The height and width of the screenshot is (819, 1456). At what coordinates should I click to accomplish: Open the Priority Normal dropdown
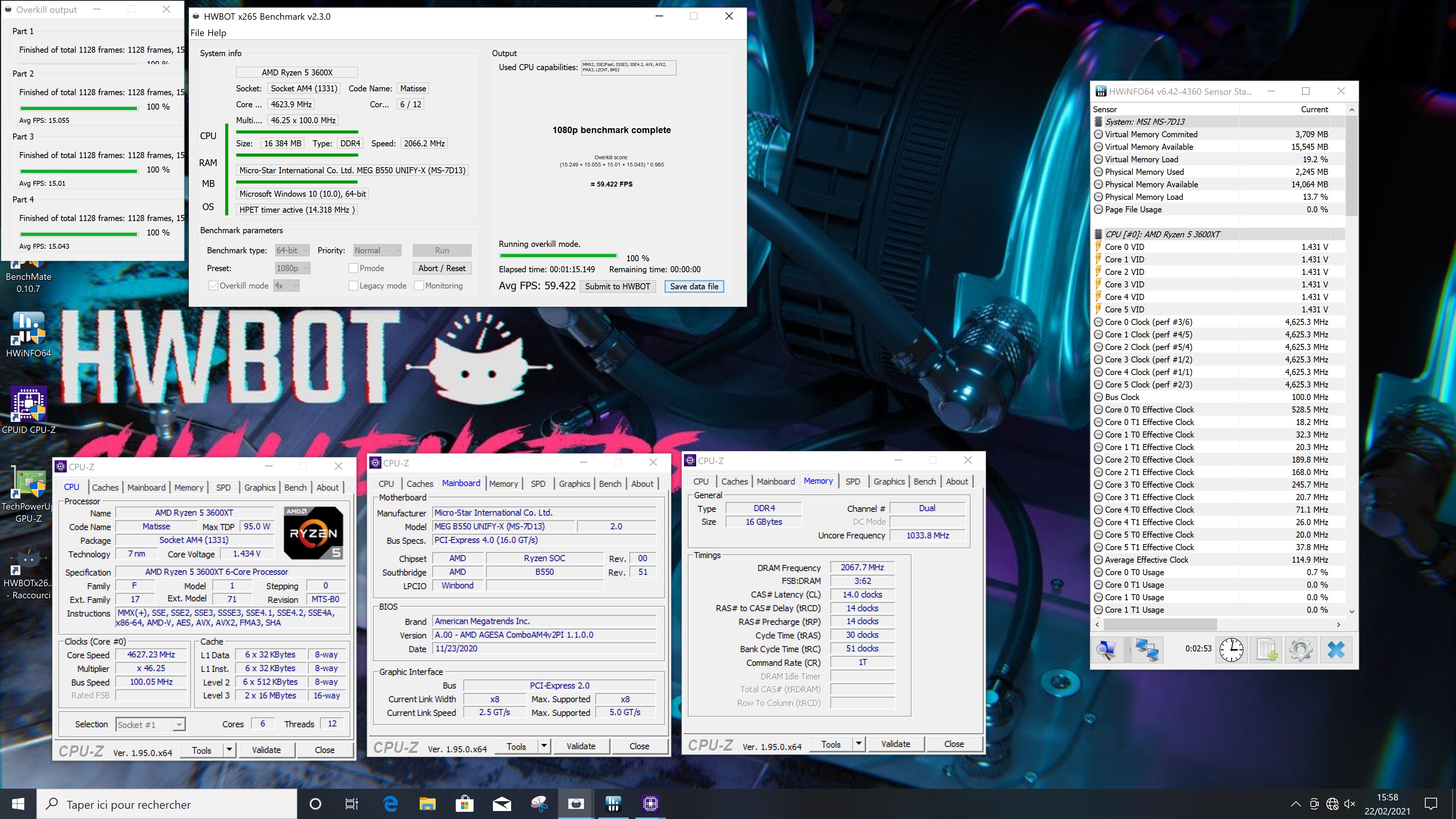point(377,250)
